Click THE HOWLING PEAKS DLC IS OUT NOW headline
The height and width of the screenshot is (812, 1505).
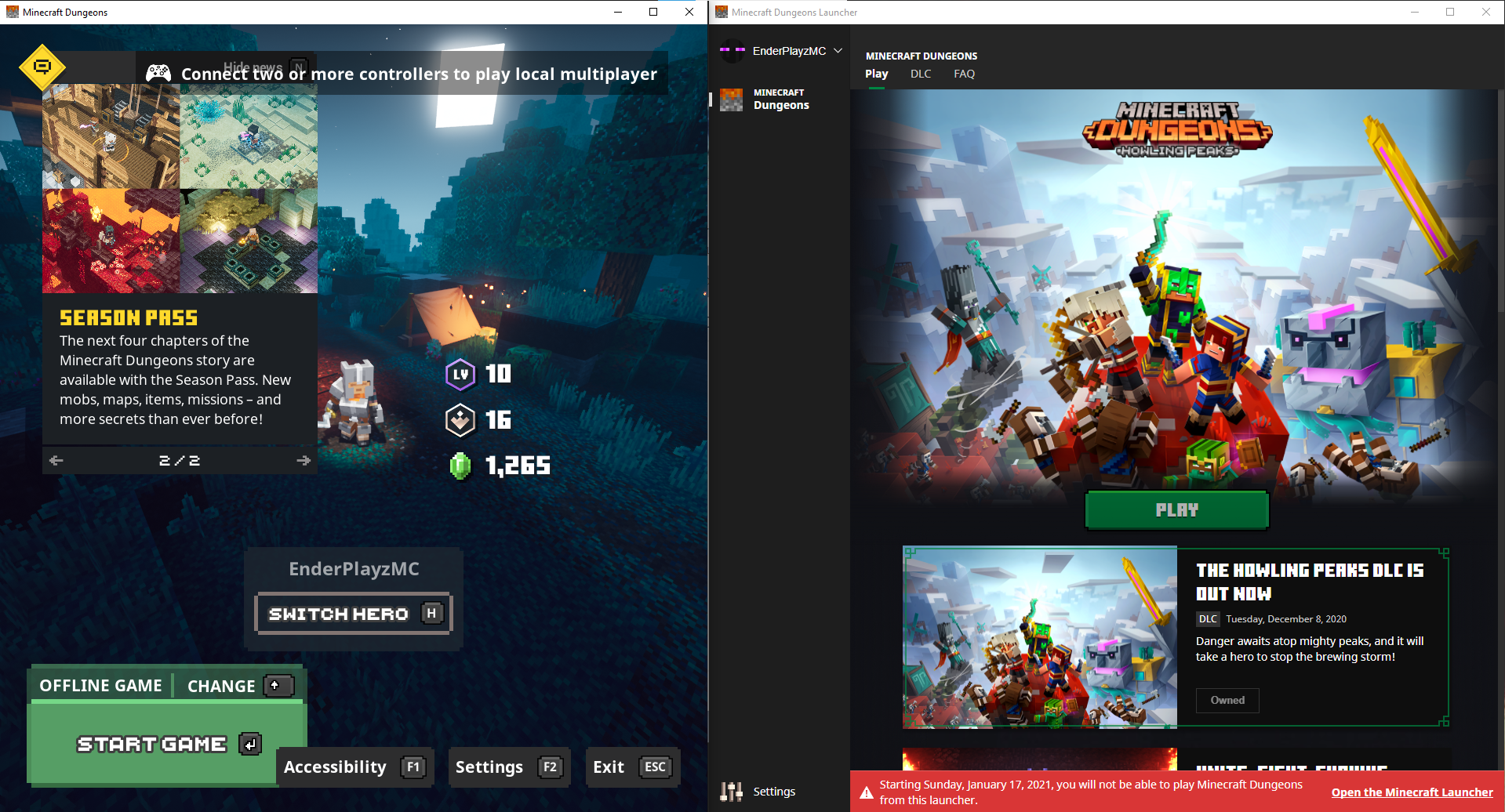click(1310, 582)
